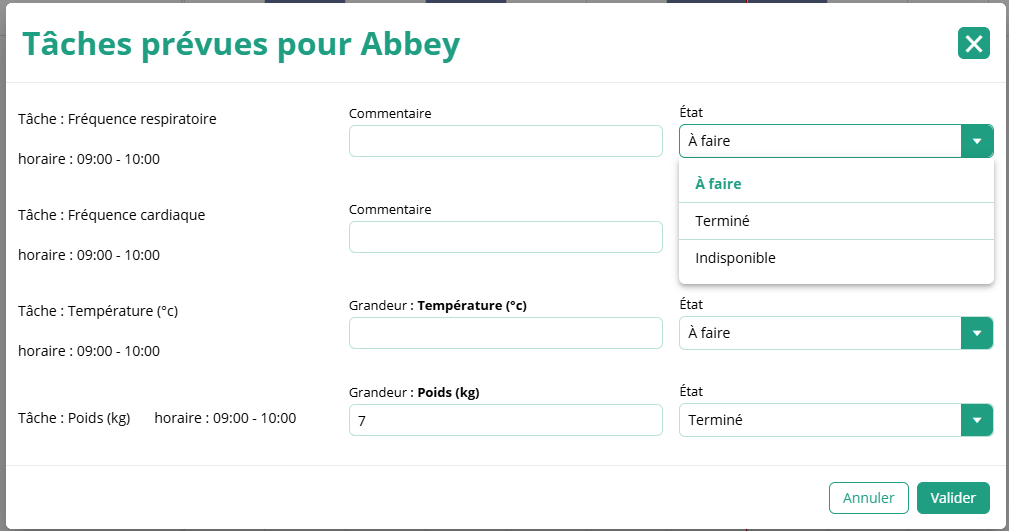This screenshot has height=531, width=1009.
Task: Close the Tâches prévues dialog
Action: point(973,43)
